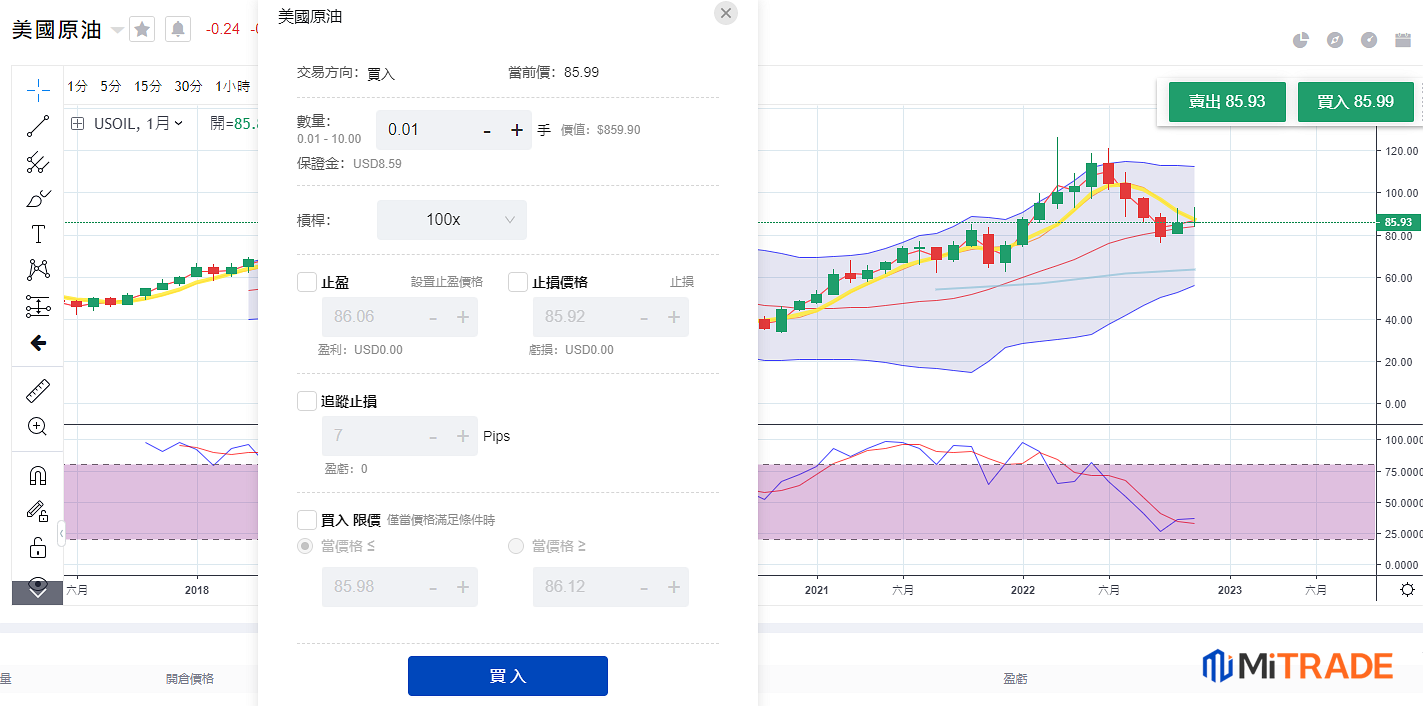Switch to the 15分 timeframe
The image size is (1423, 706).
coord(148,87)
